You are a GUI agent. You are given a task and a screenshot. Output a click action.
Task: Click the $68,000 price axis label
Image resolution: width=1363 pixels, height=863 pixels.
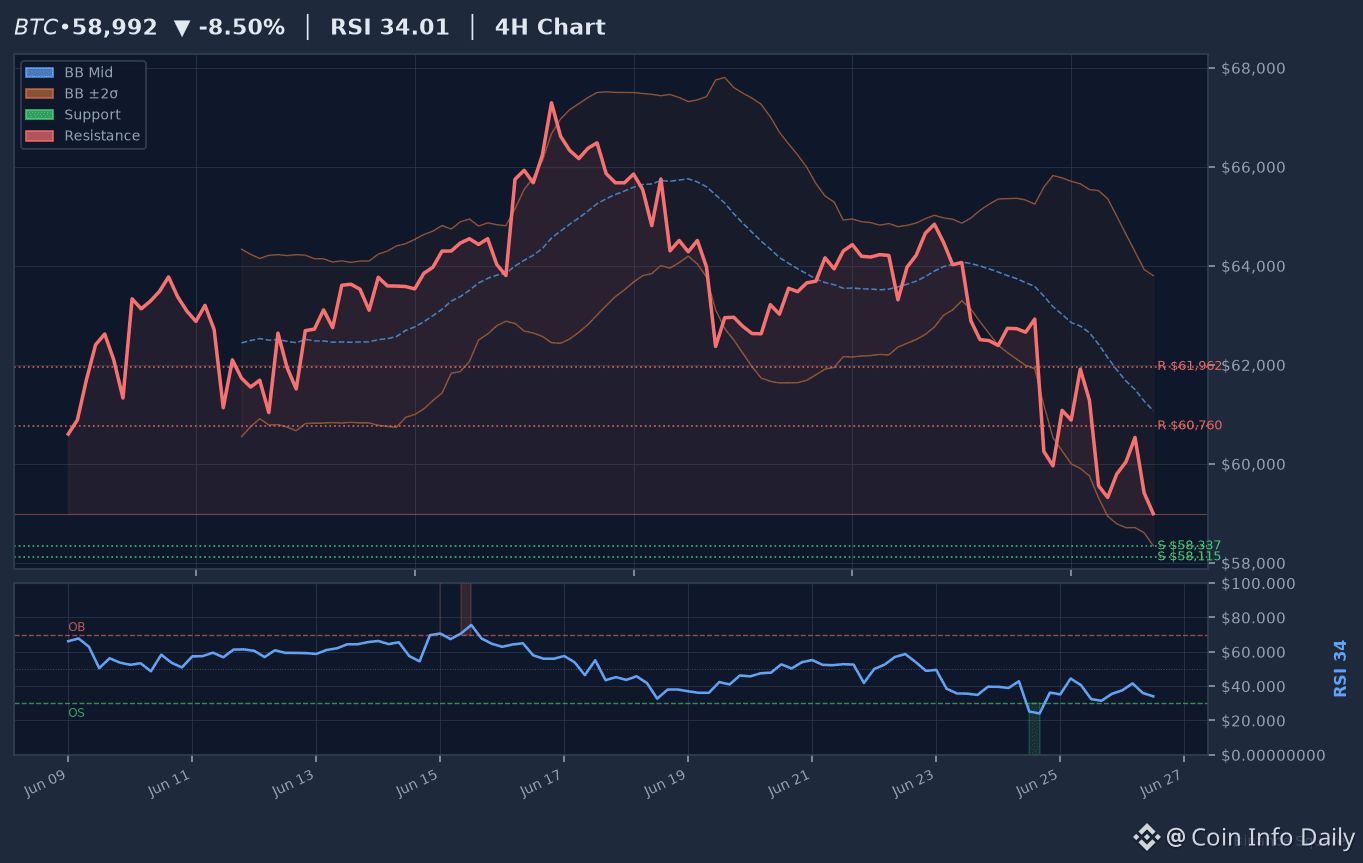click(x=1252, y=69)
